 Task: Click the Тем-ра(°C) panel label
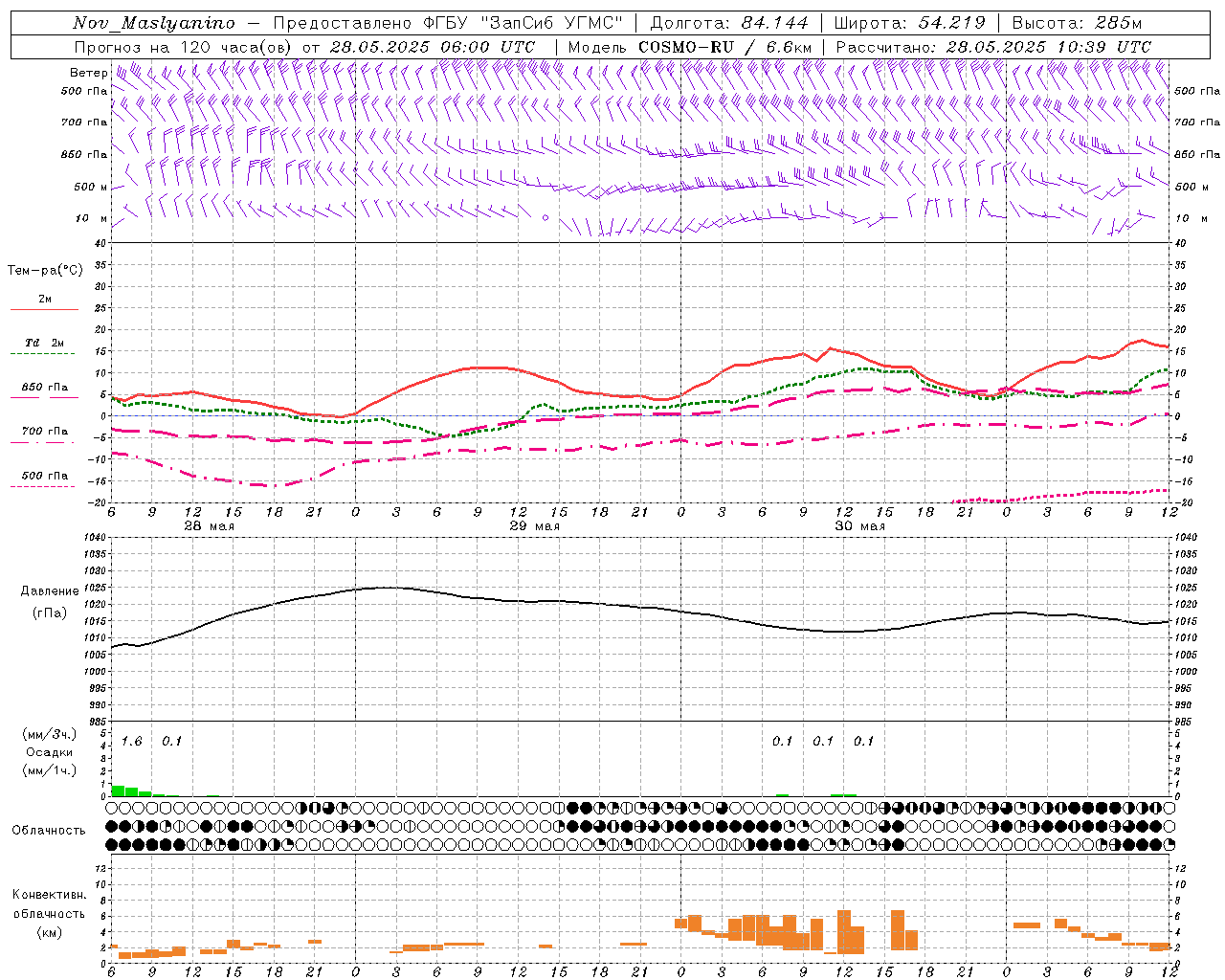[x=45, y=271]
